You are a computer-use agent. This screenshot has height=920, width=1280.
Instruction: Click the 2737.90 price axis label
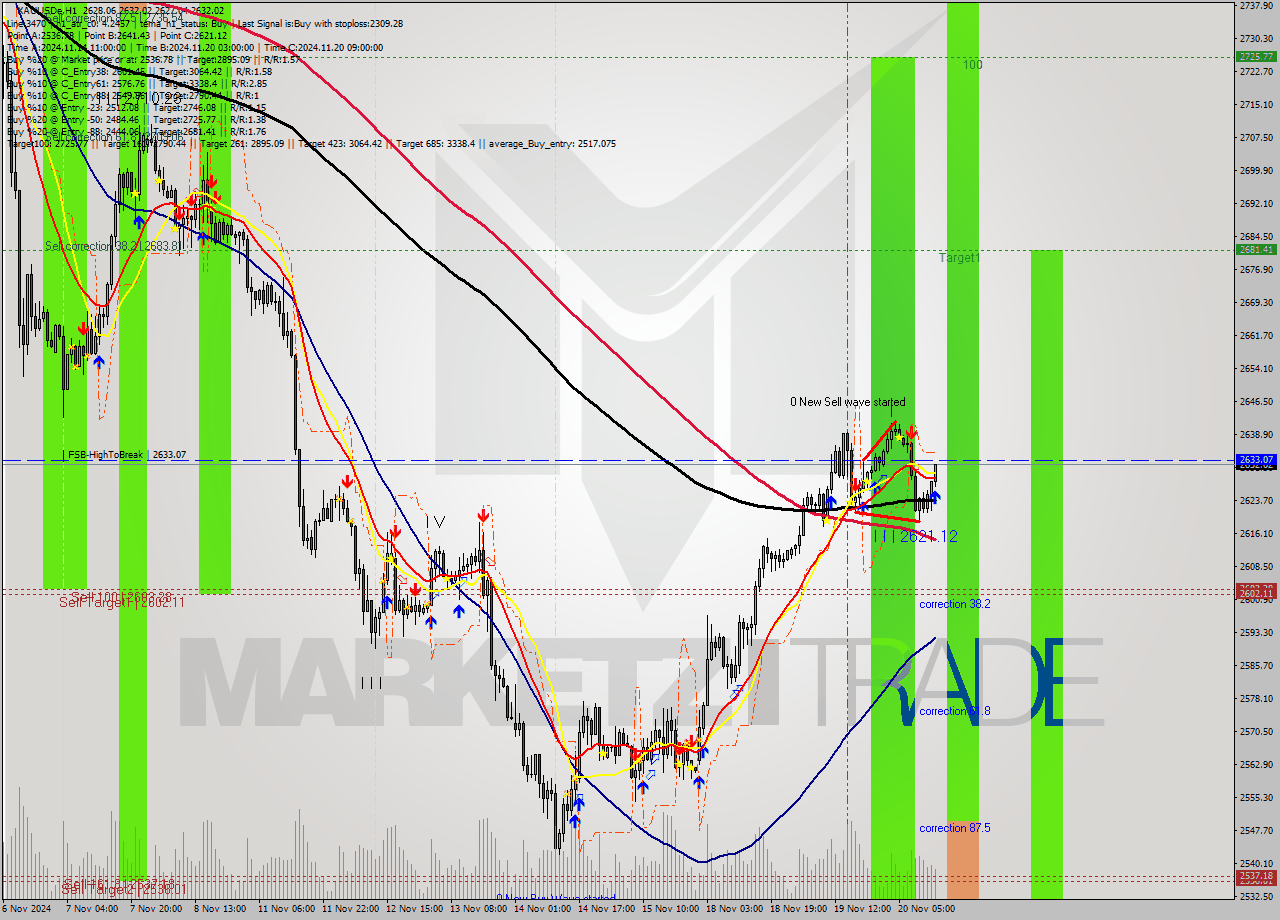pos(1256,6)
